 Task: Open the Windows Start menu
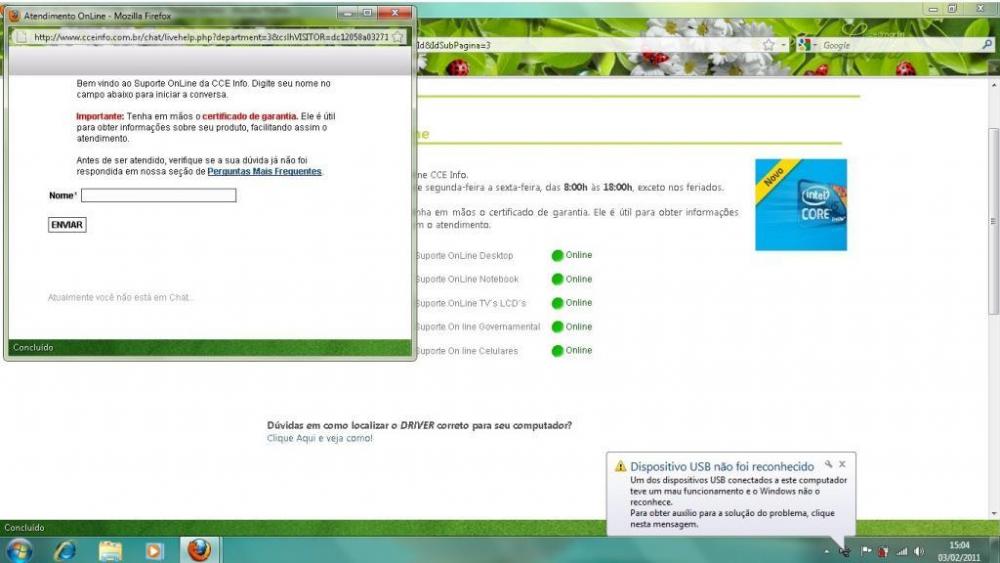[x=19, y=550]
